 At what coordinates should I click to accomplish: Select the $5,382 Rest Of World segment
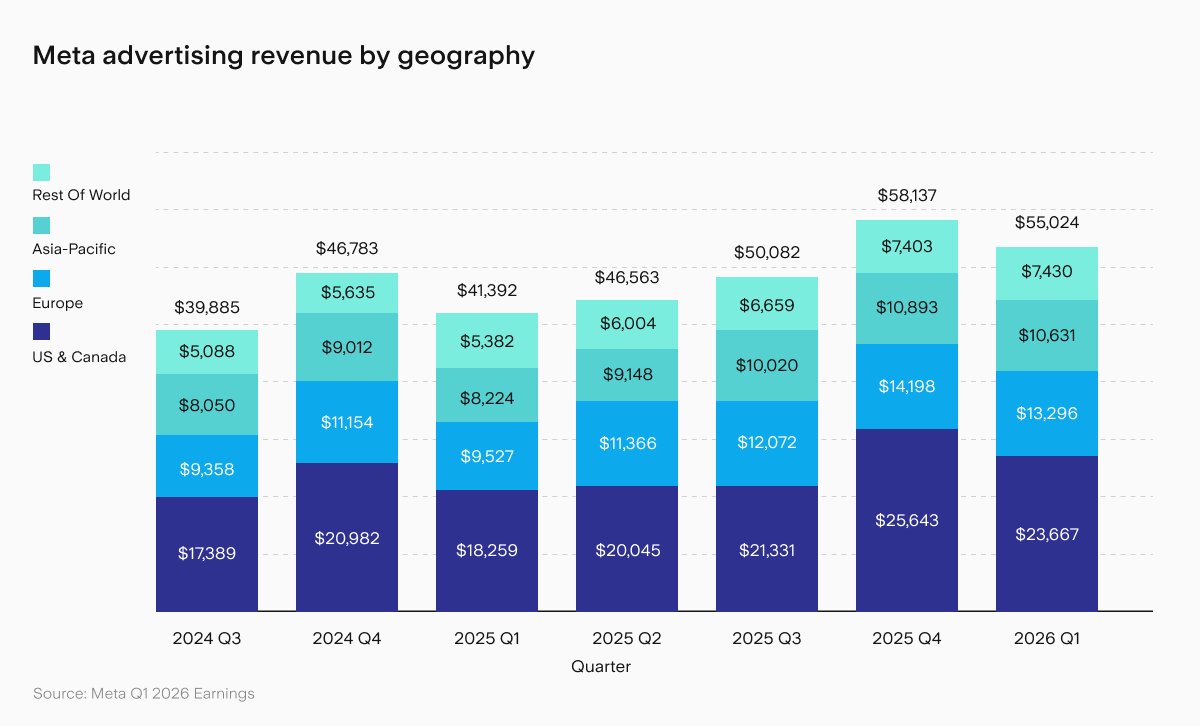coord(487,340)
